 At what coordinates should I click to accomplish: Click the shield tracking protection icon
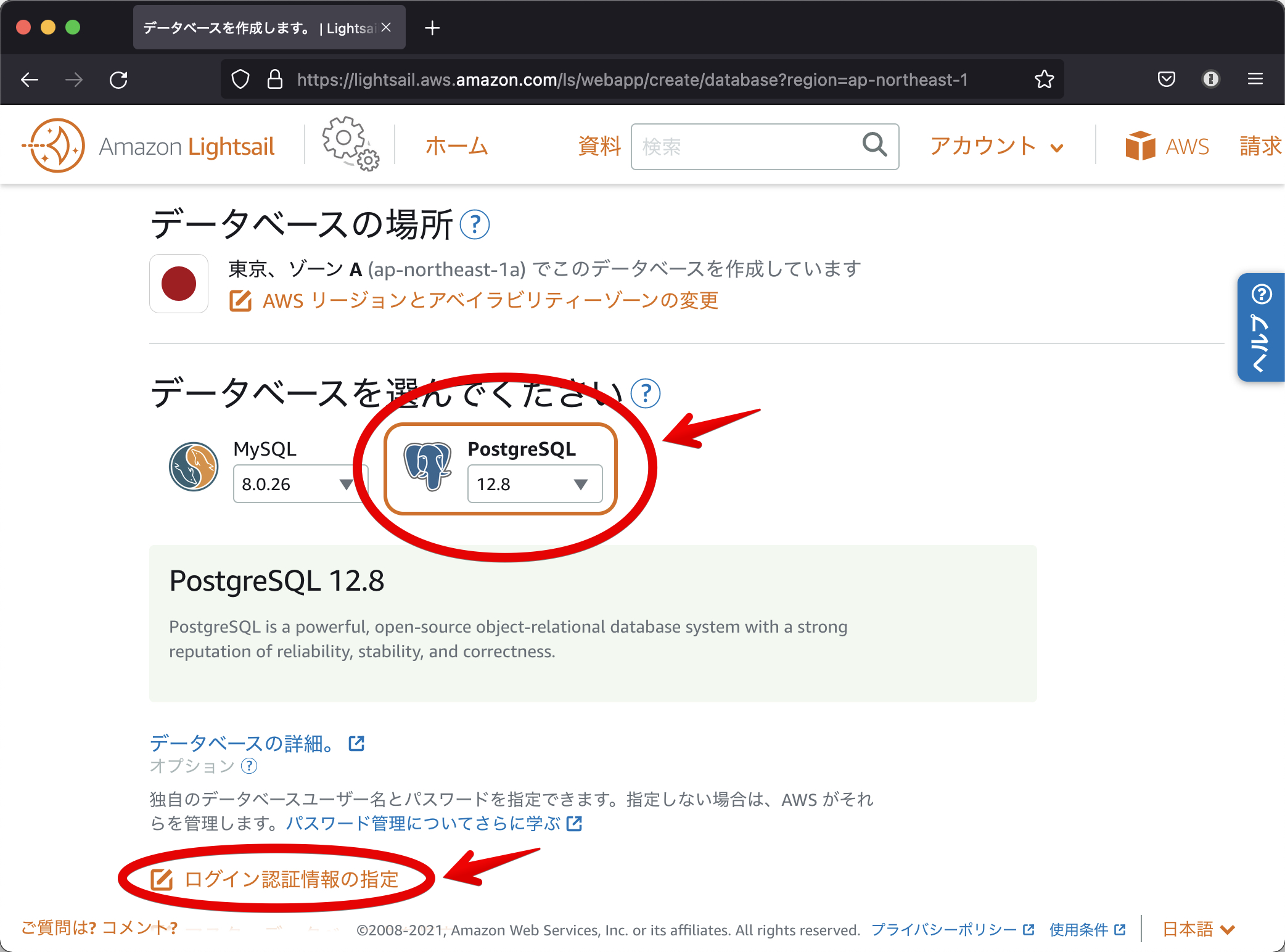pos(240,80)
